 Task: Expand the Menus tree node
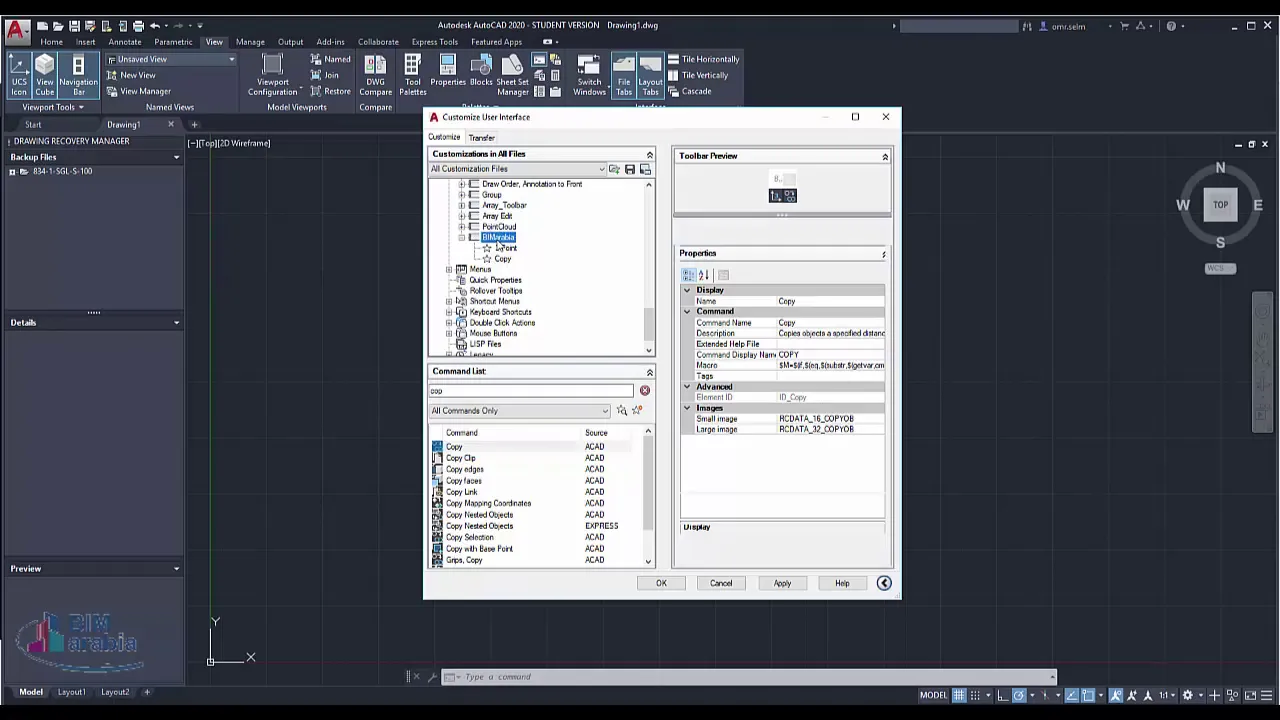click(x=449, y=270)
